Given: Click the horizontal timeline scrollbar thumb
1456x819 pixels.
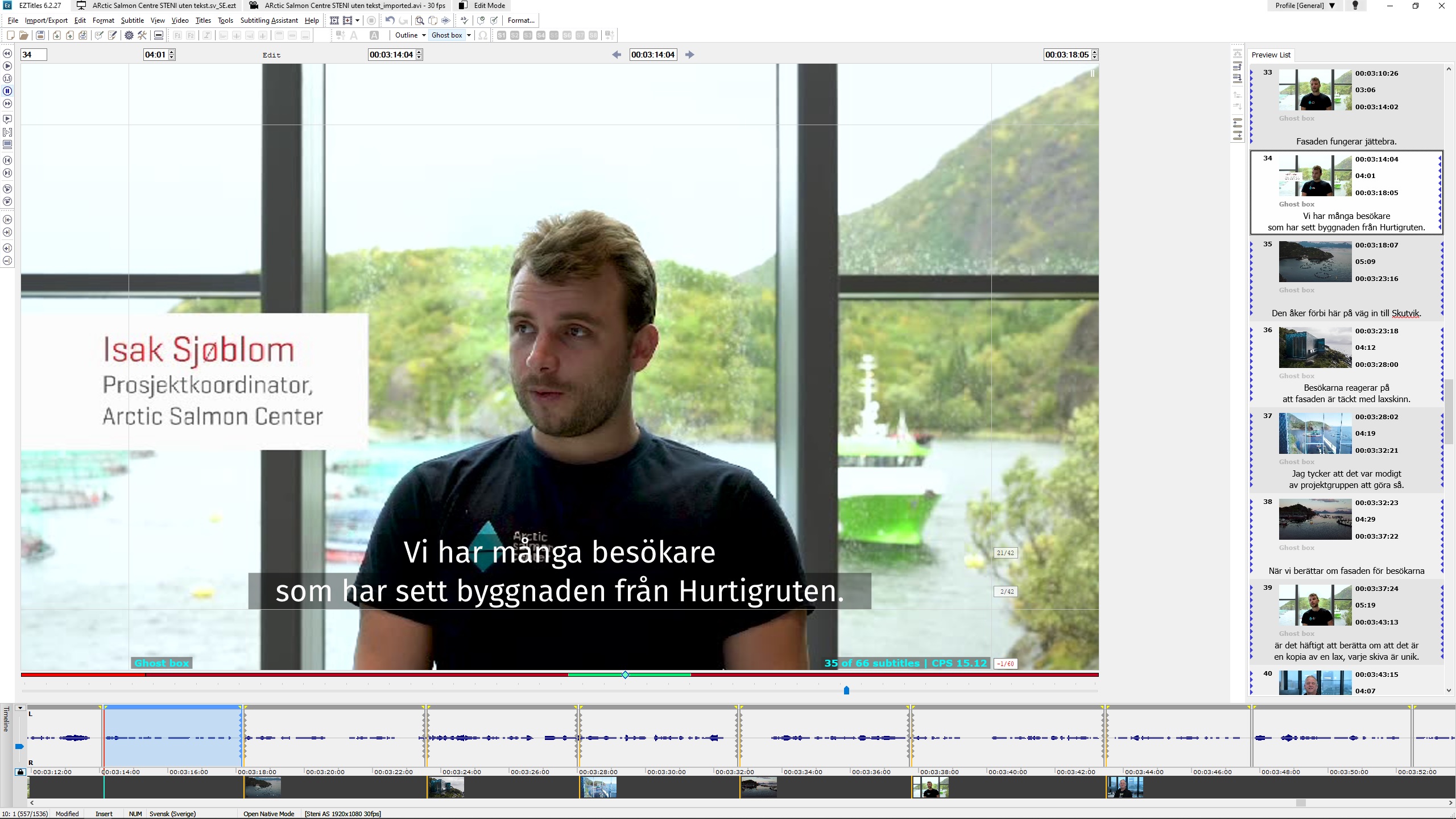Looking at the screenshot, I should tap(1301, 803).
